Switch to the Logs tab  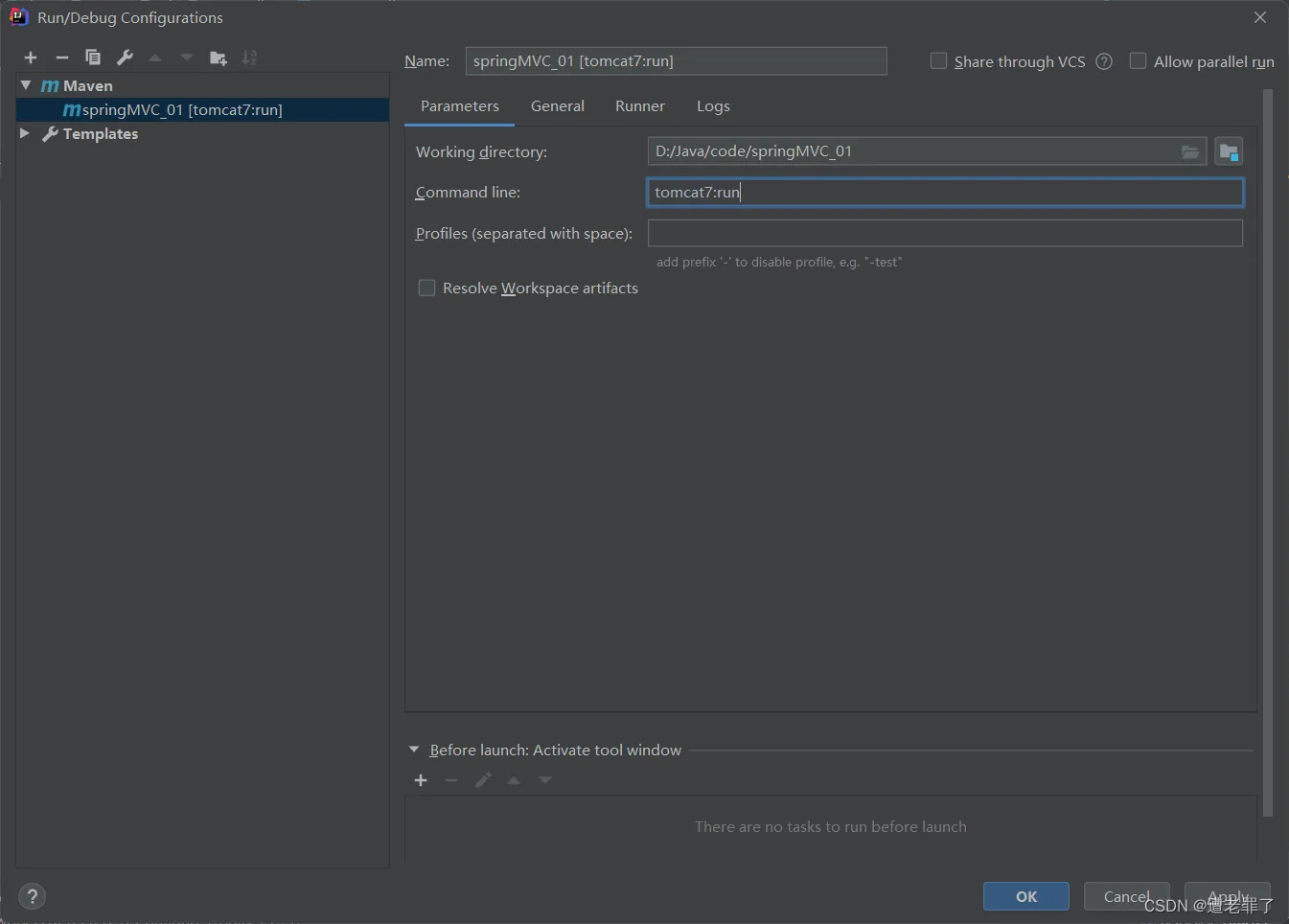point(713,106)
